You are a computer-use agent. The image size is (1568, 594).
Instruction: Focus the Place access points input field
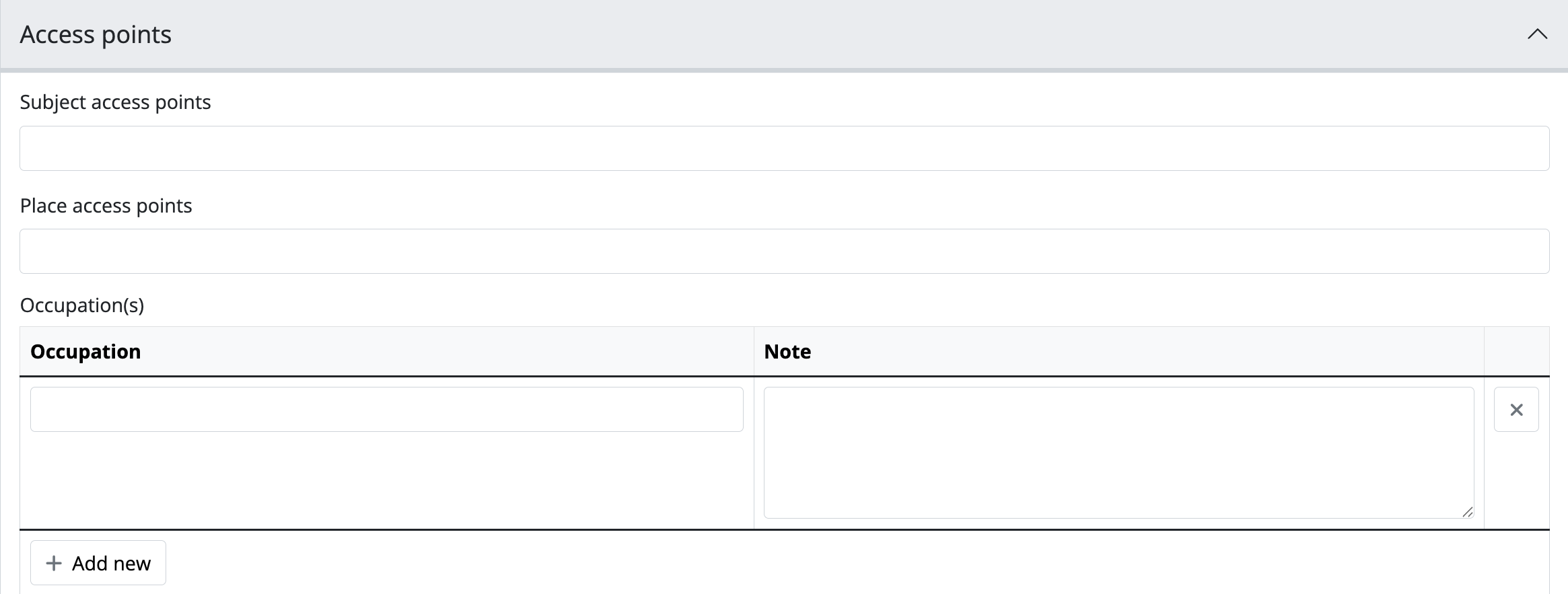click(784, 251)
